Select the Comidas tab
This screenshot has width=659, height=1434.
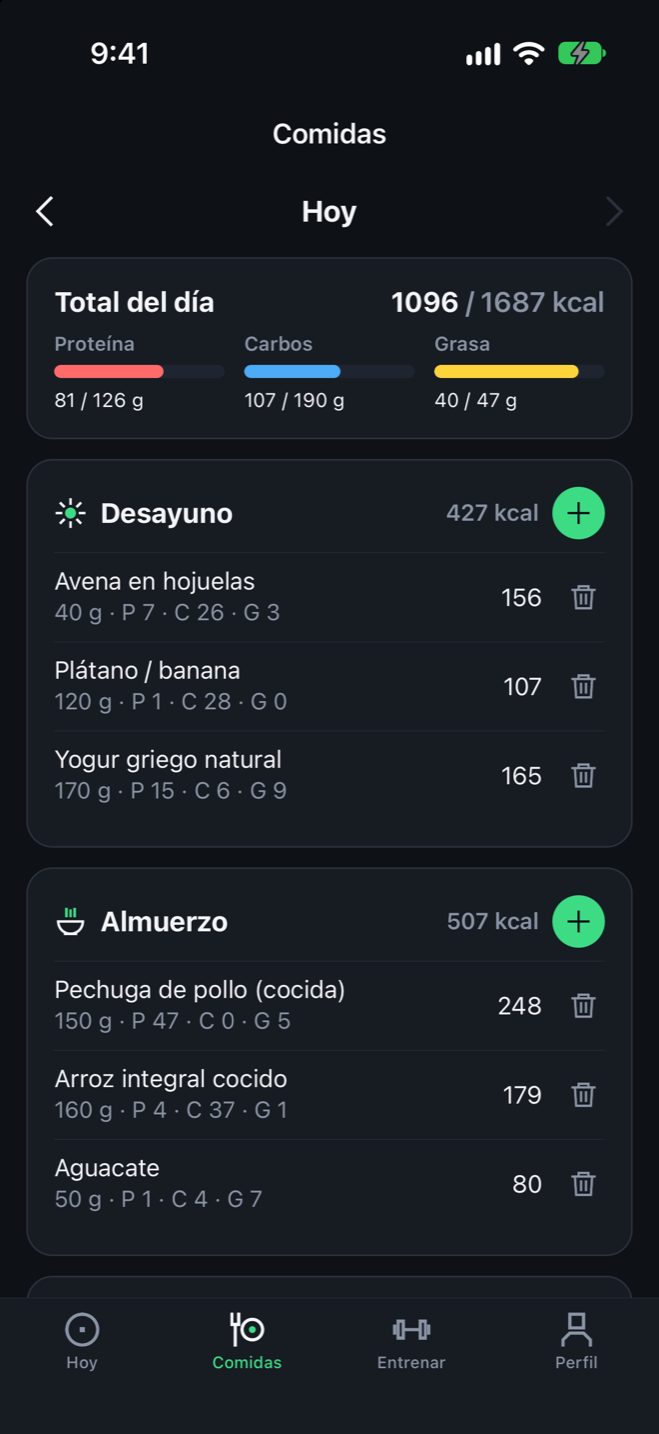247,1341
